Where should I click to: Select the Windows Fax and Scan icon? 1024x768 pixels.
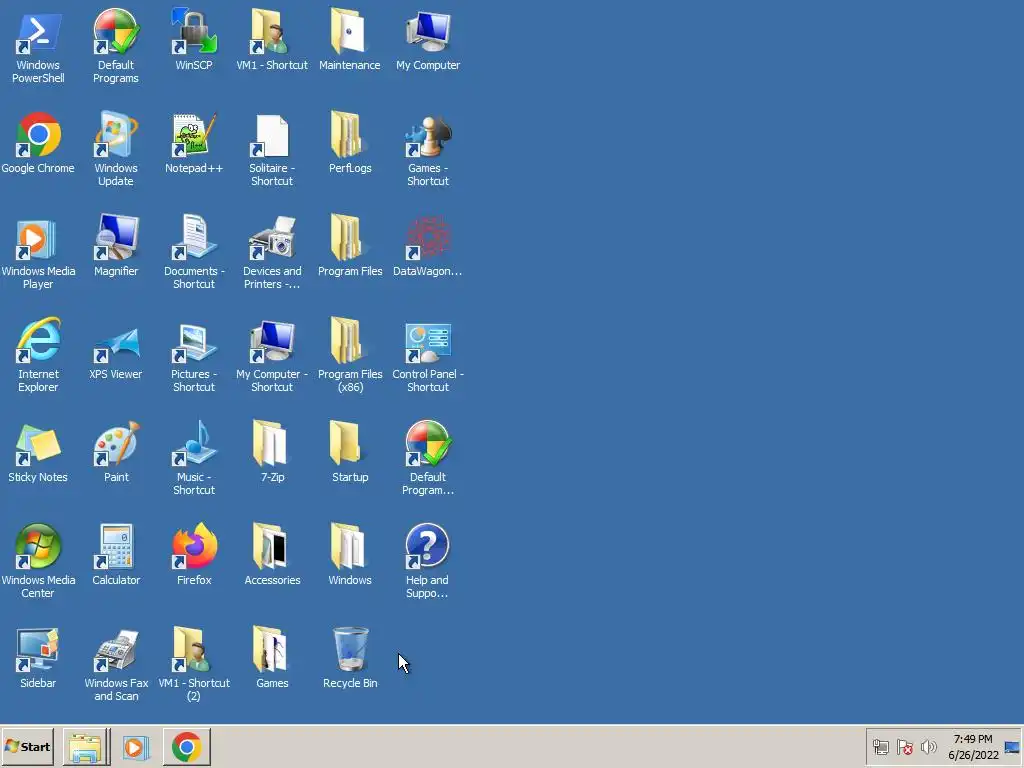[x=116, y=651]
